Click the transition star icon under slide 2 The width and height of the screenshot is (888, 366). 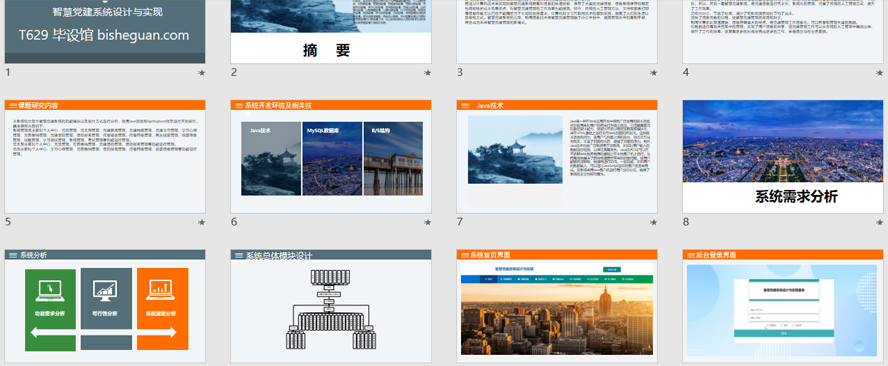428,73
